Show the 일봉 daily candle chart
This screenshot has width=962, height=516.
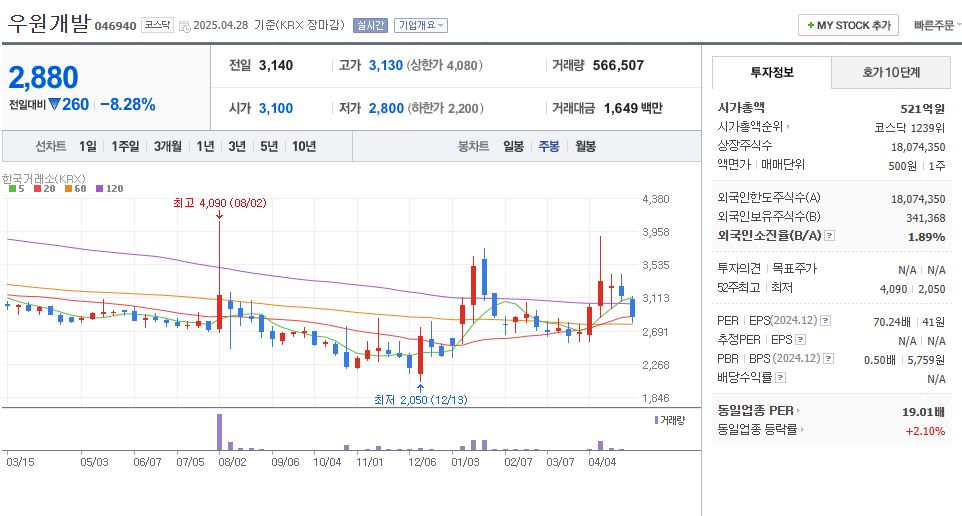514,146
